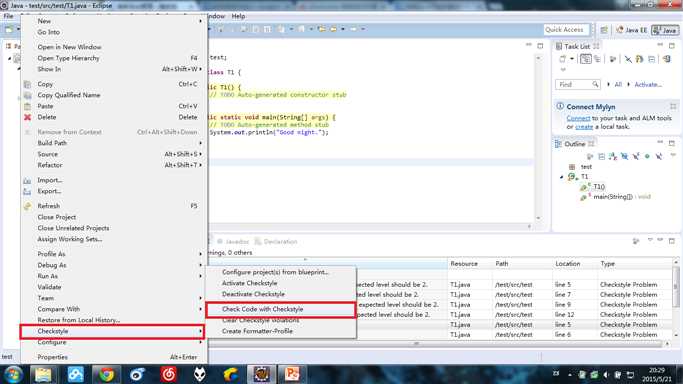
Task: Click create local task link
Action: click(584, 127)
